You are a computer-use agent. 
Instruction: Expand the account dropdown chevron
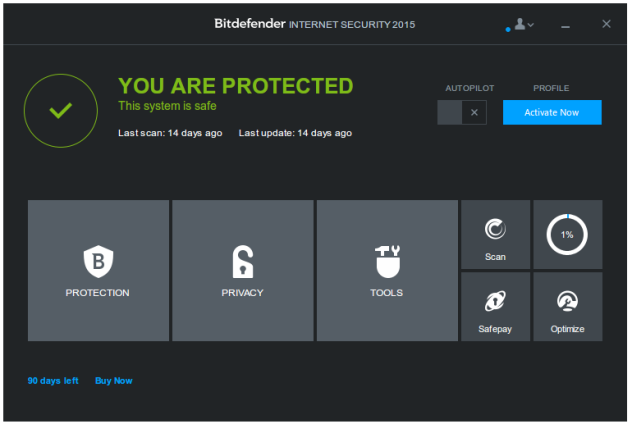tap(530, 25)
